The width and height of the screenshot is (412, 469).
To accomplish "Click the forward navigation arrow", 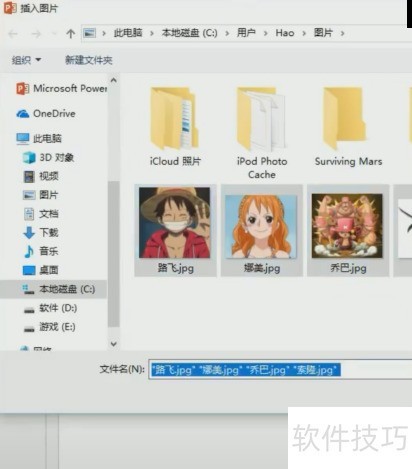I will 36,34.
